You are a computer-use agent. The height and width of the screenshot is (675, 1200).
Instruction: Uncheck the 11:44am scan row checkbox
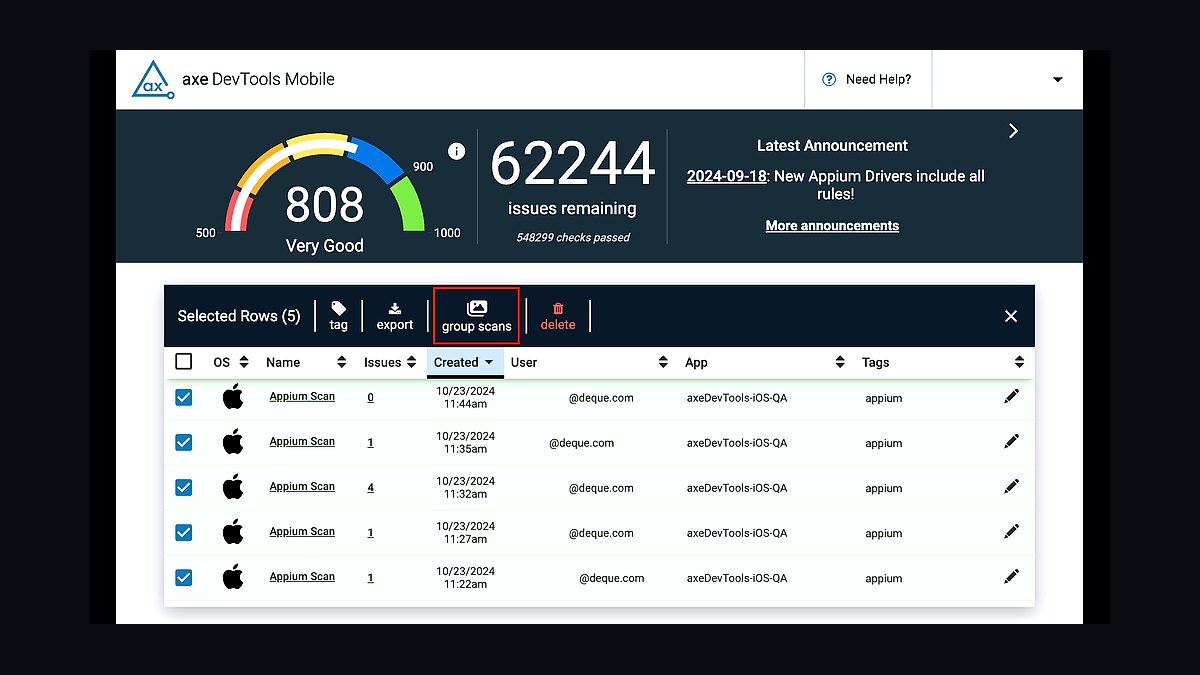(x=184, y=397)
